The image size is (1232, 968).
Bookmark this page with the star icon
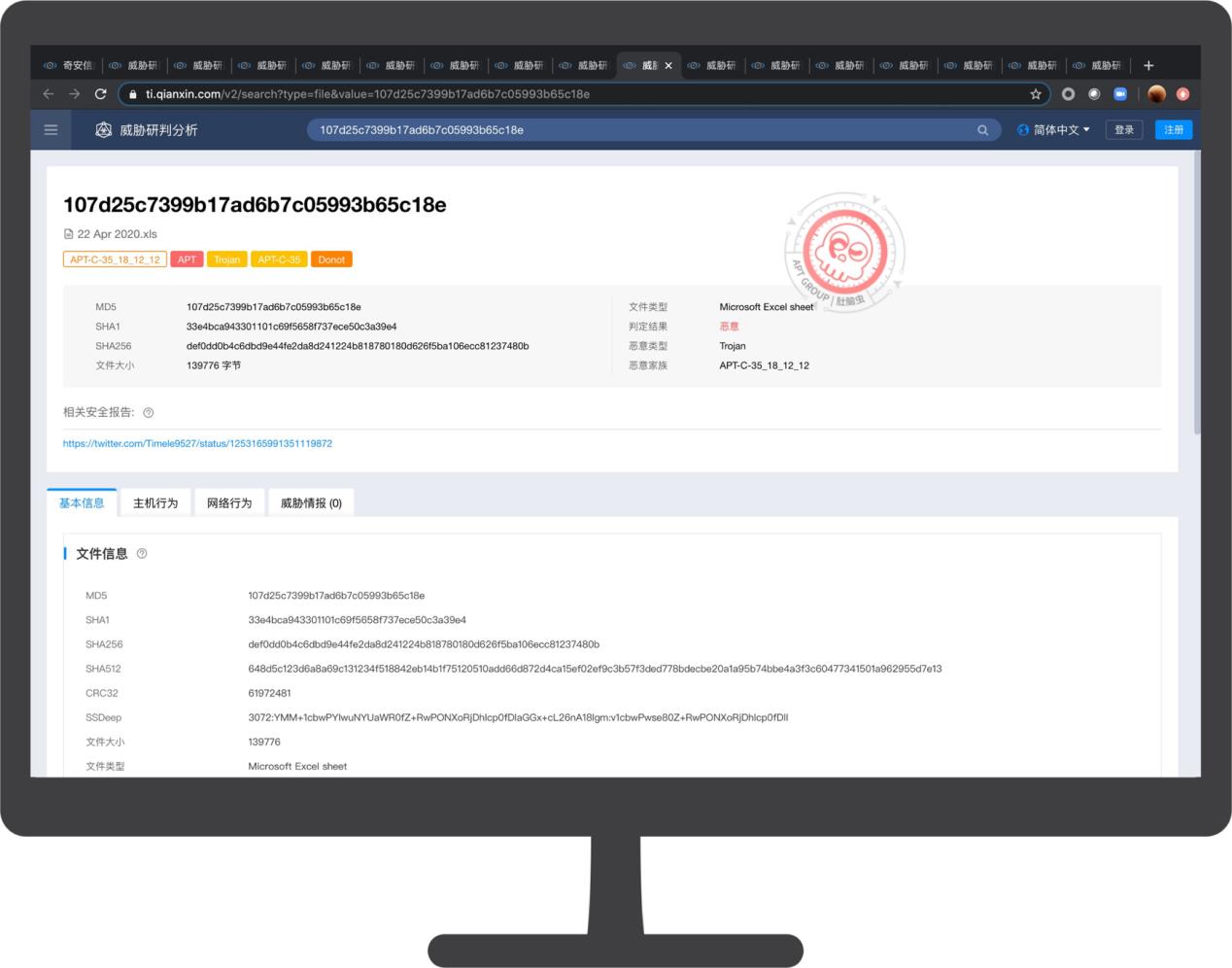point(1036,94)
